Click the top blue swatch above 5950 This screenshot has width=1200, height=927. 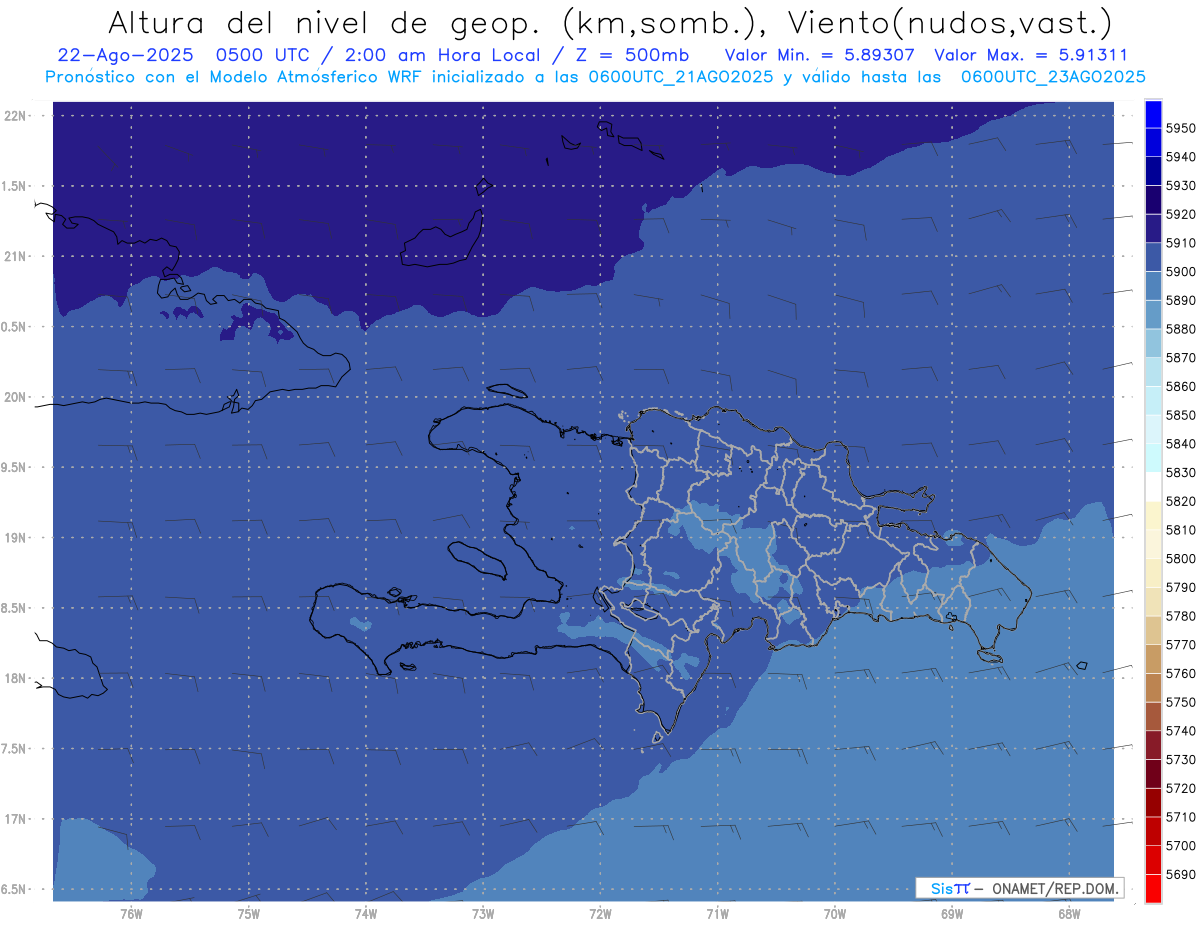1153,114
